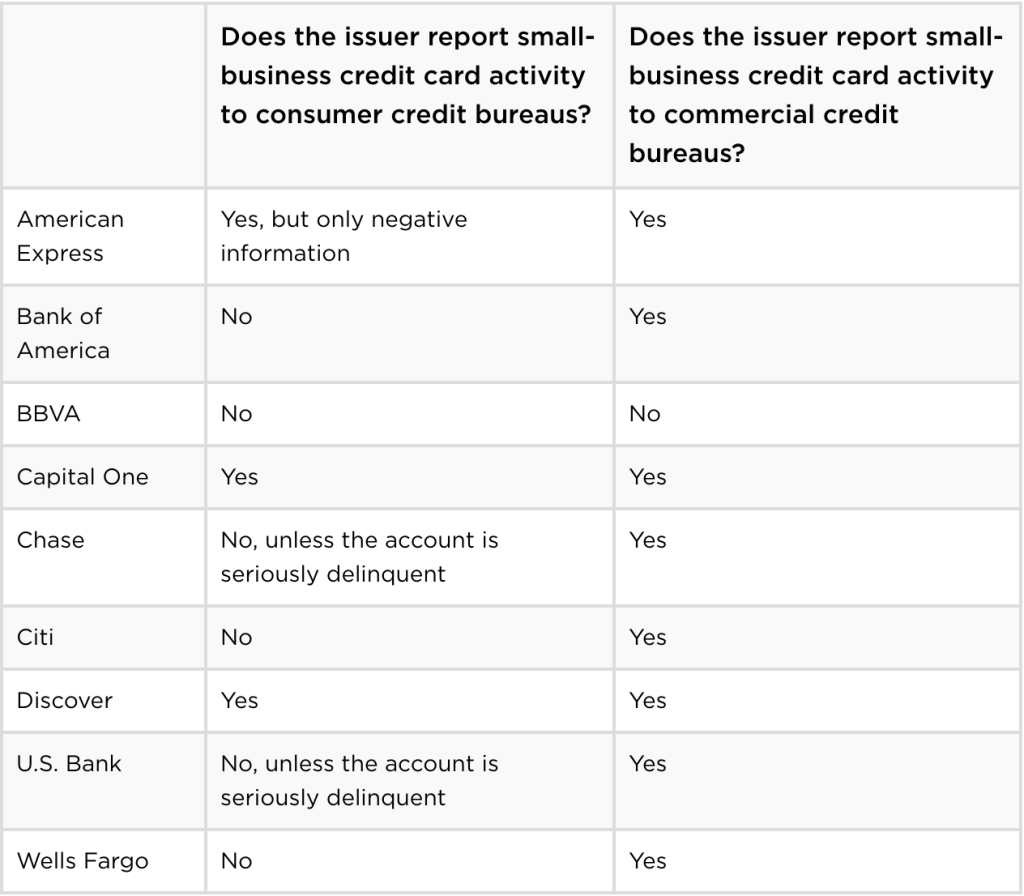Viewport: 1024px width, 896px height.
Task: Click Chase's 'No, unless the account' cell
Action: pos(409,558)
